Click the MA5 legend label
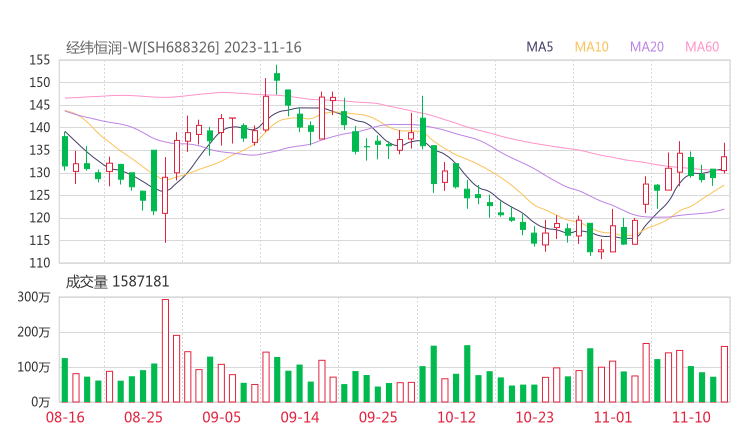Screen dimensions: 740x440 pyautogui.click(x=539, y=47)
